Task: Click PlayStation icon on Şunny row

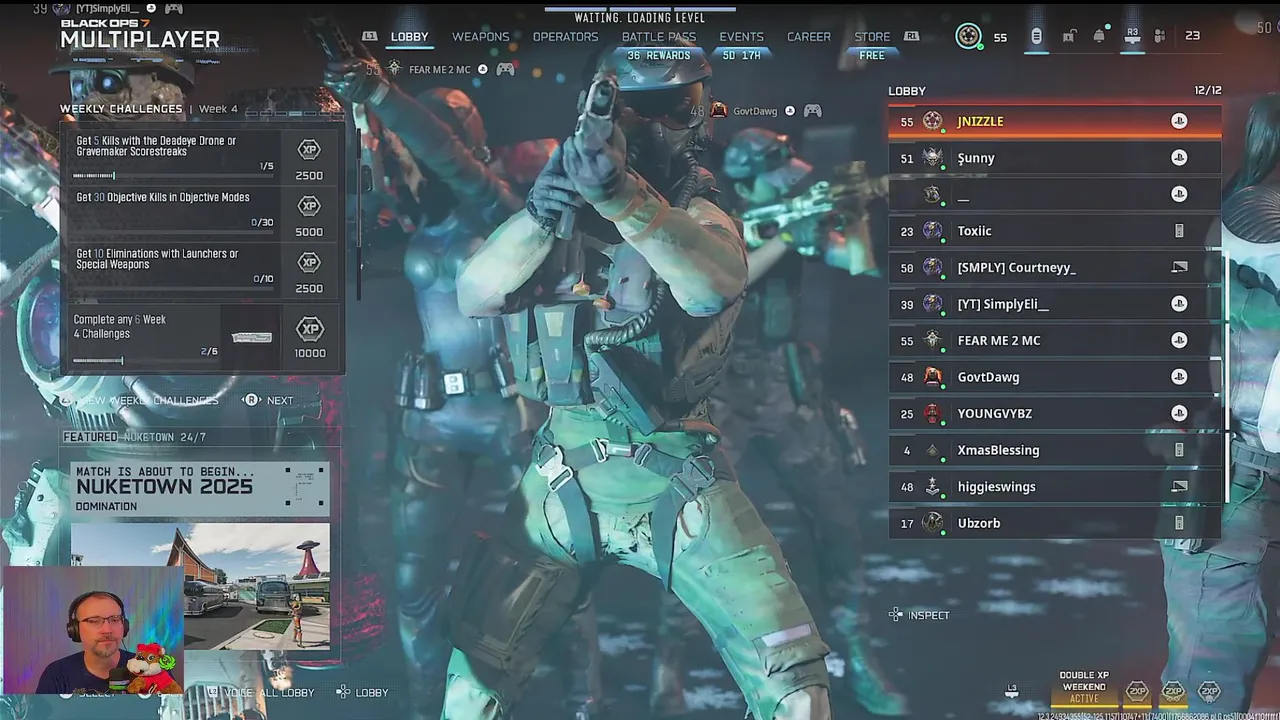Action: [x=1179, y=158]
